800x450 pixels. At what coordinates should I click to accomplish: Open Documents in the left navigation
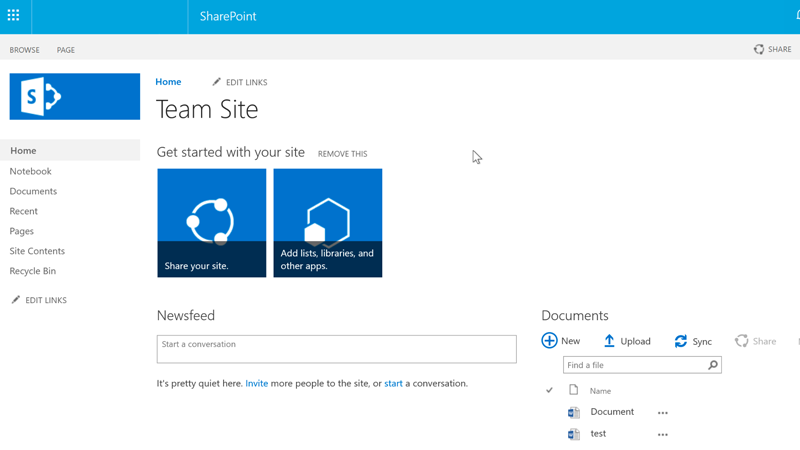tap(33, 191)
